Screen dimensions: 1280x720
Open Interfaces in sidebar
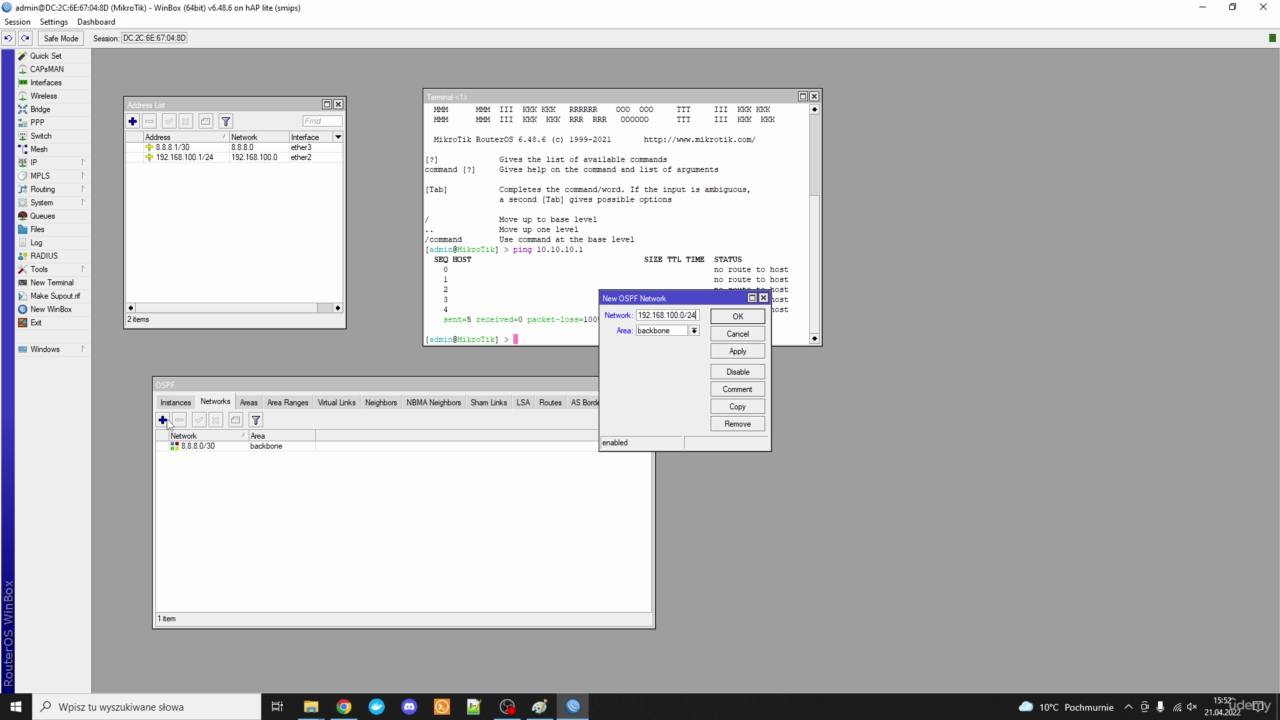point(45,83)
